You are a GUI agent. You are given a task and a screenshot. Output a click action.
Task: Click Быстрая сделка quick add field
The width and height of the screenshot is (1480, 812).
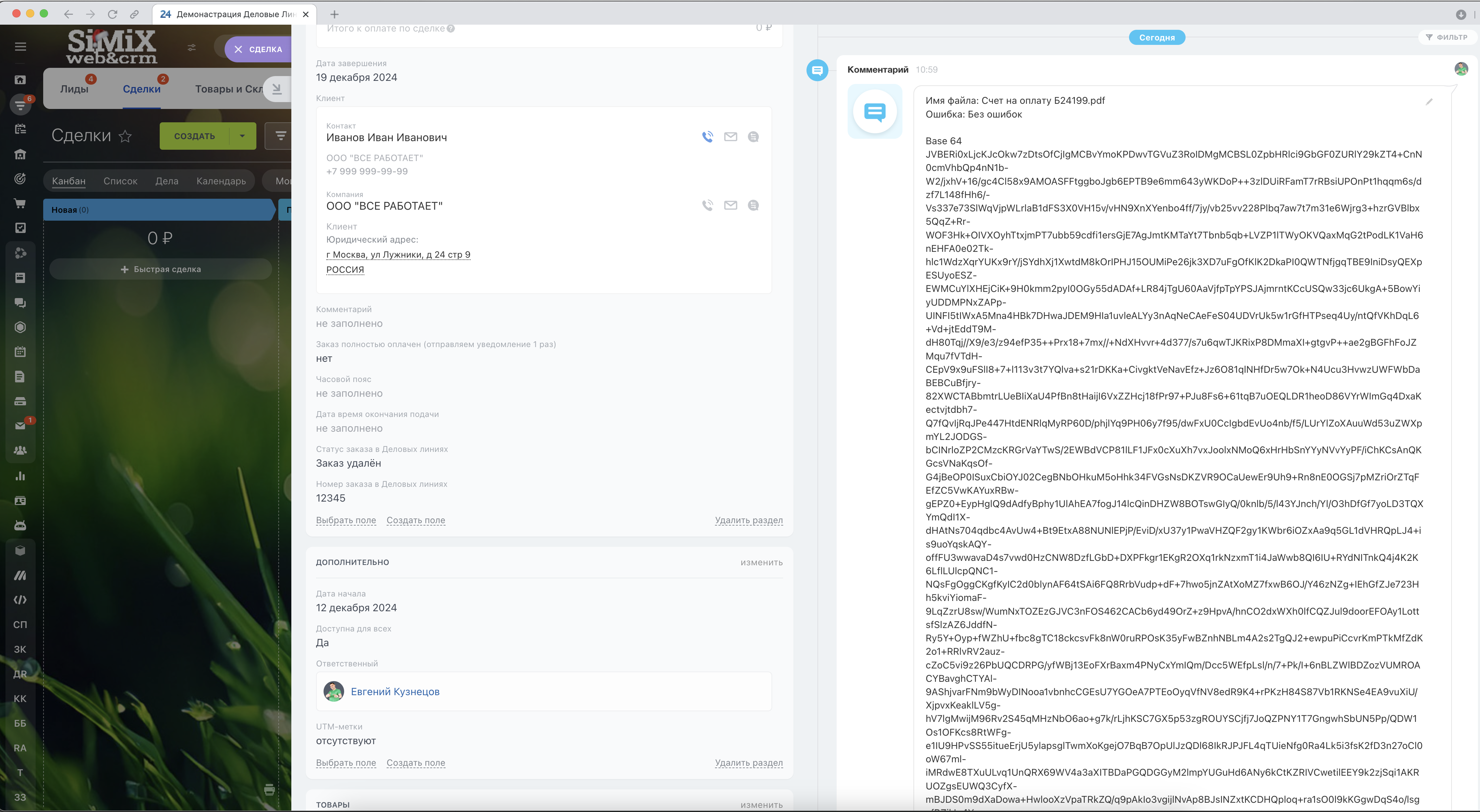point(160,269)
